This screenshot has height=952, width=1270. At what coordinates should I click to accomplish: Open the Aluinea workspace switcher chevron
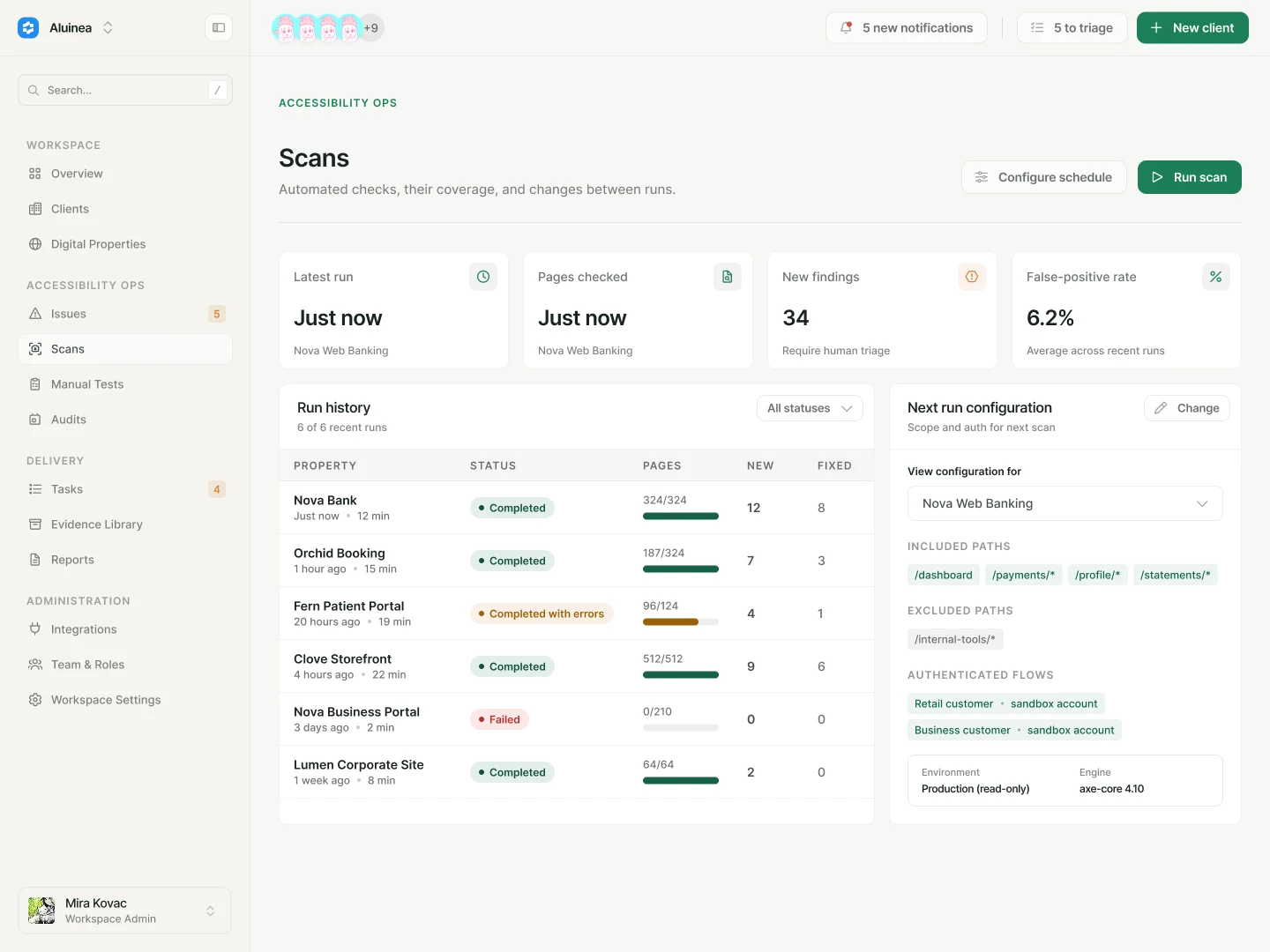pyautogui.click(x=108, y=28)
